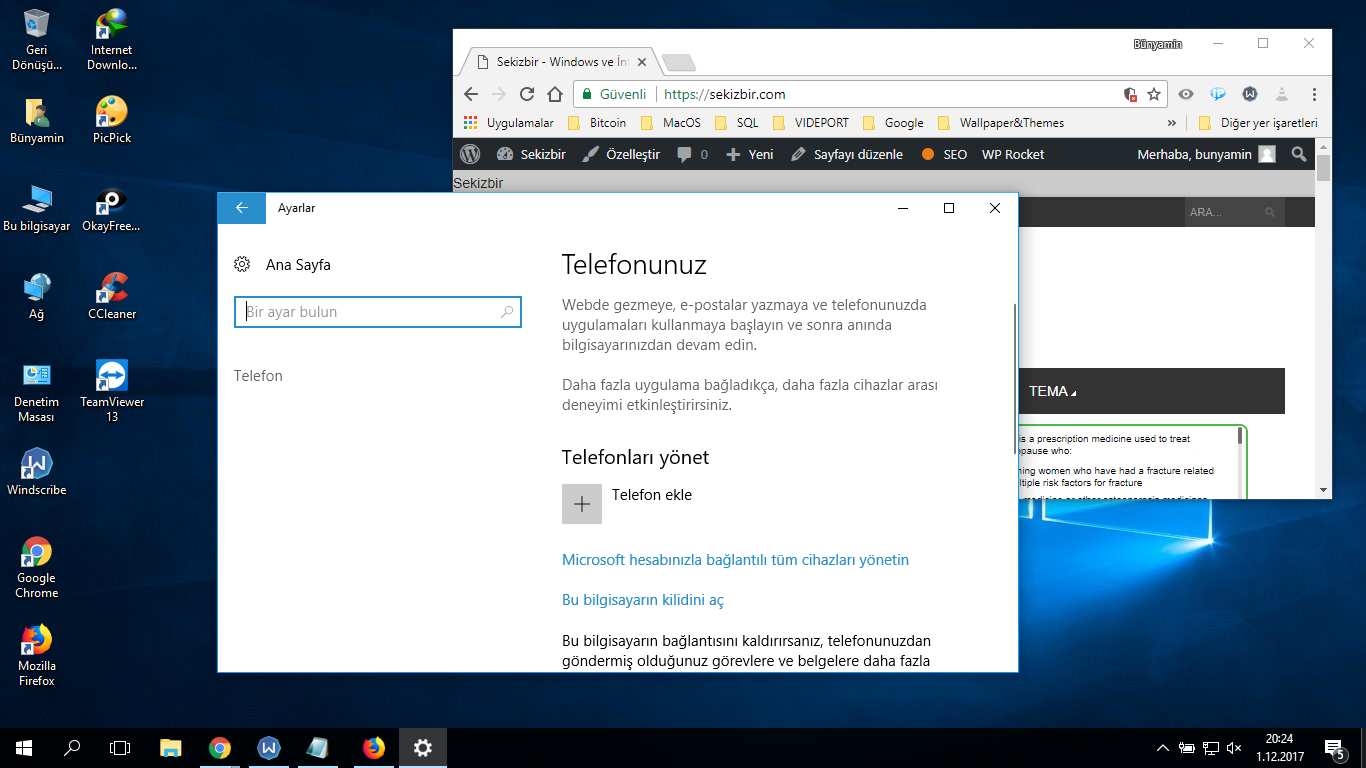1366x768 pixels.
Task: Open Ağ network desktop icon
Action: coord(37,297)
